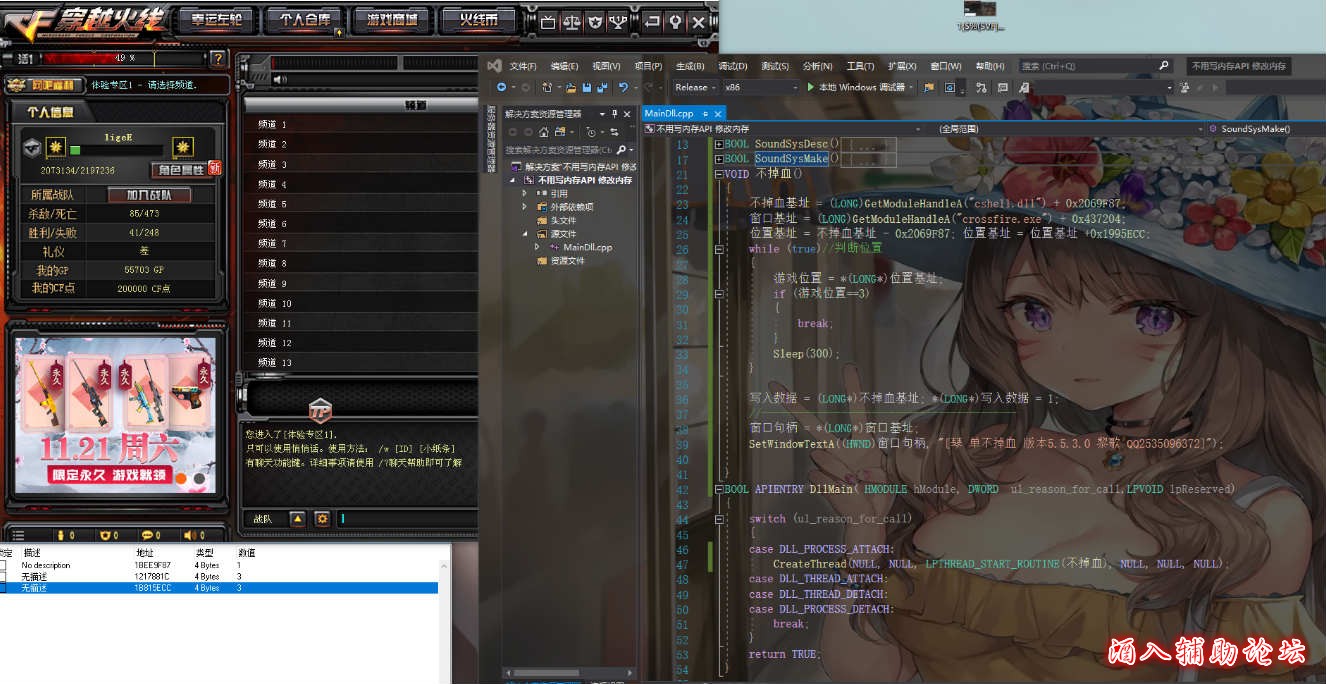
Task: Tick the checkbox for address 1217881C row
Action: click(3, 577)
